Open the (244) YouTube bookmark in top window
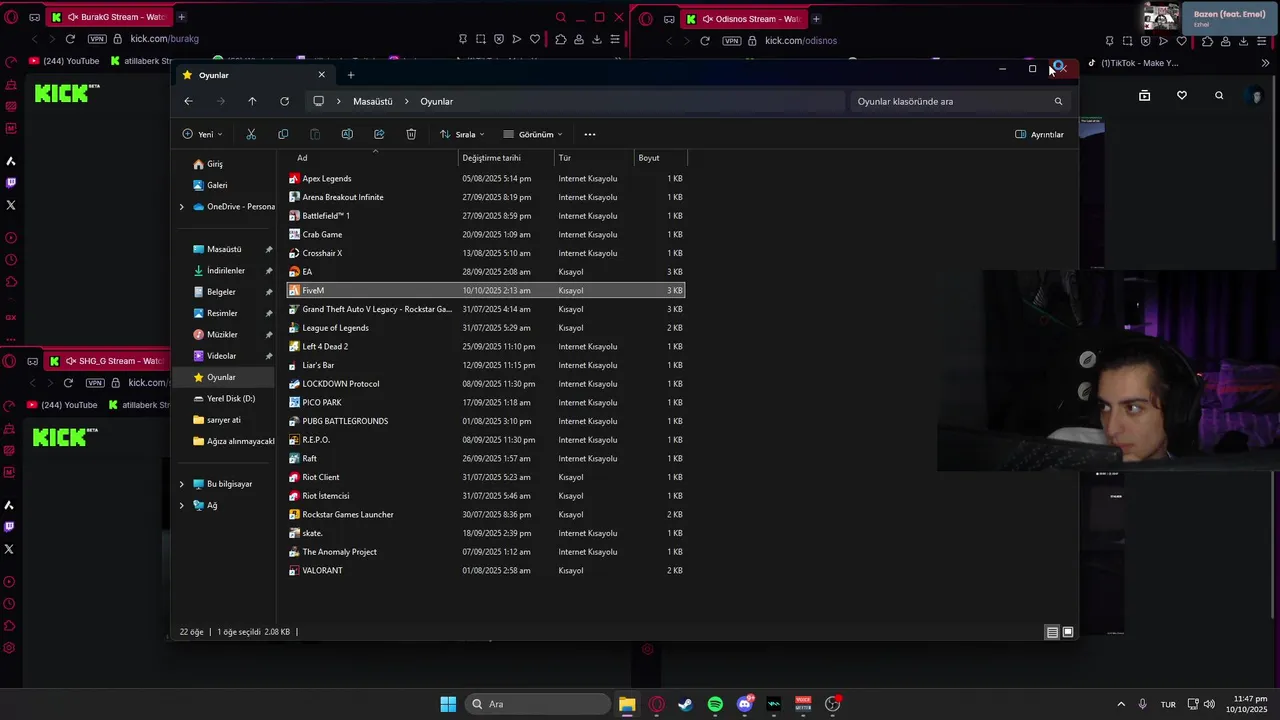Image resolution: width=1280 pixels, height=720 pixels. (x=65, y=61)
